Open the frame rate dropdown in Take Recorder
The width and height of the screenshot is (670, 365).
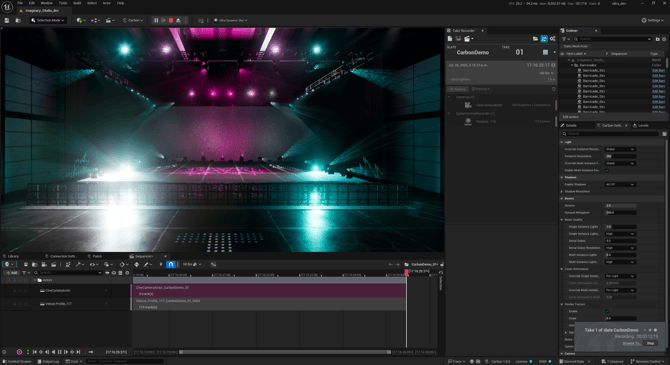coord(547,73)
